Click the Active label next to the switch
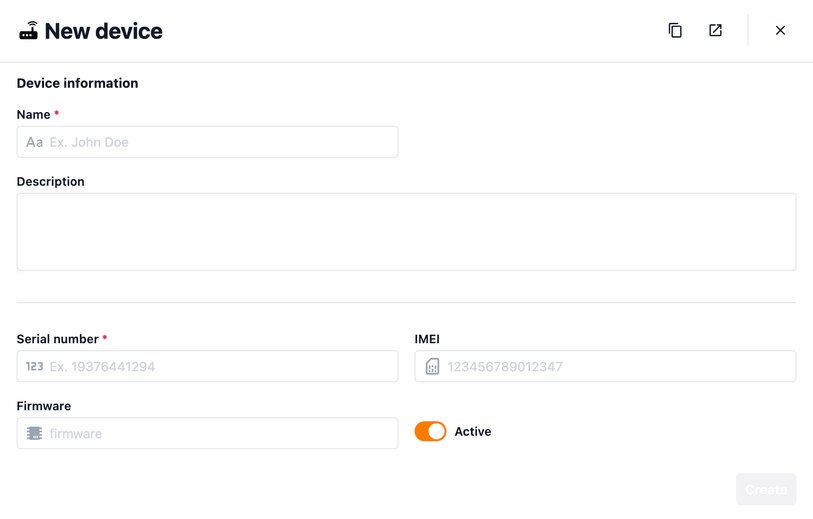Image resolution: width=813 pixels, height=519 pixels. coord(473,432)
